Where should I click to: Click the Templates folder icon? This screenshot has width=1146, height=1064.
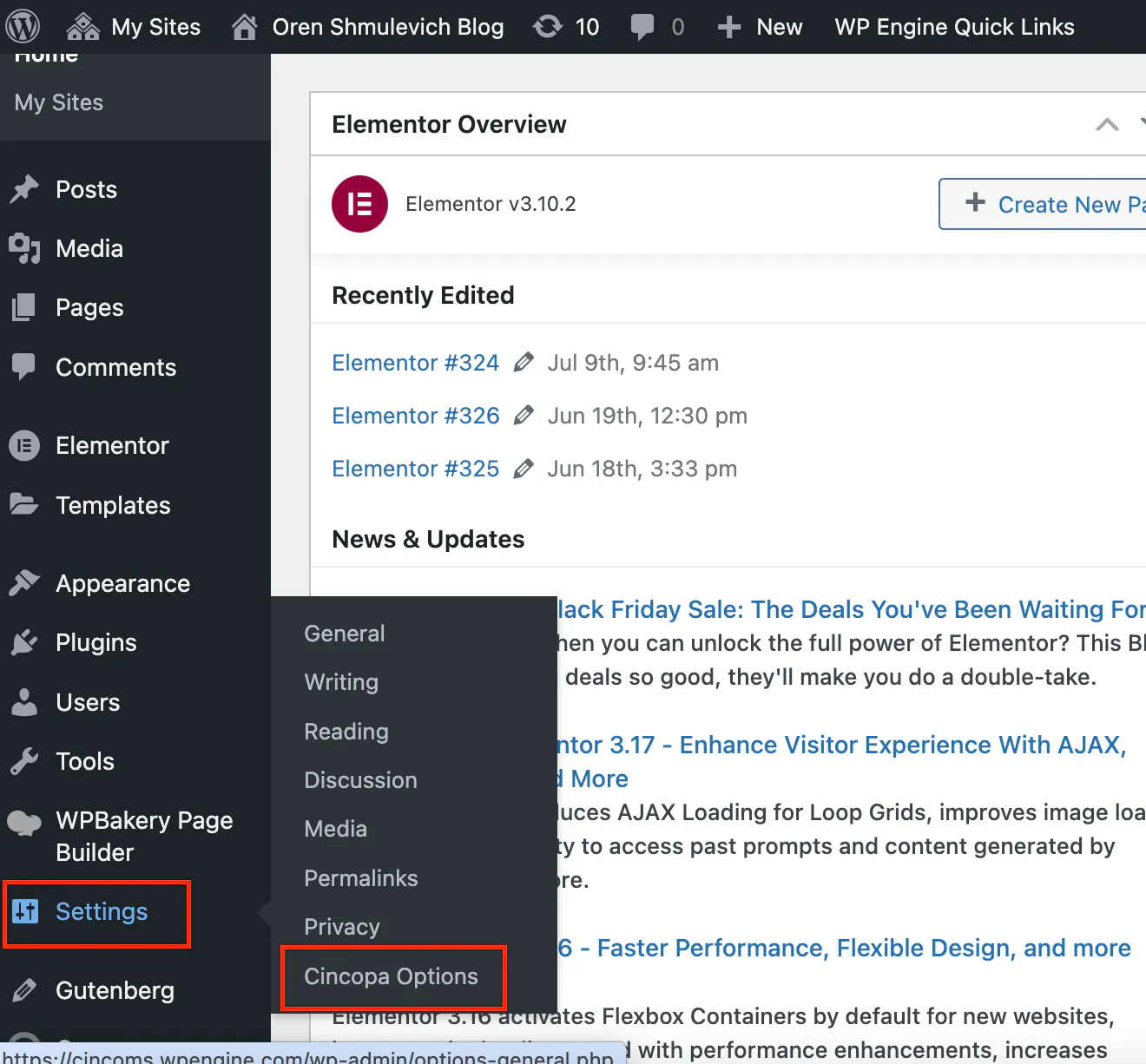tap(24, 504)
